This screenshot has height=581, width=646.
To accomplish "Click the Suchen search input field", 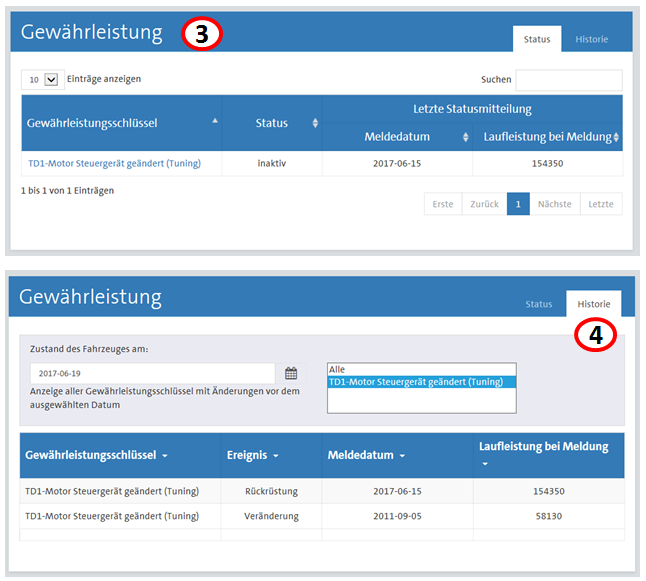I will coord(568,79).
